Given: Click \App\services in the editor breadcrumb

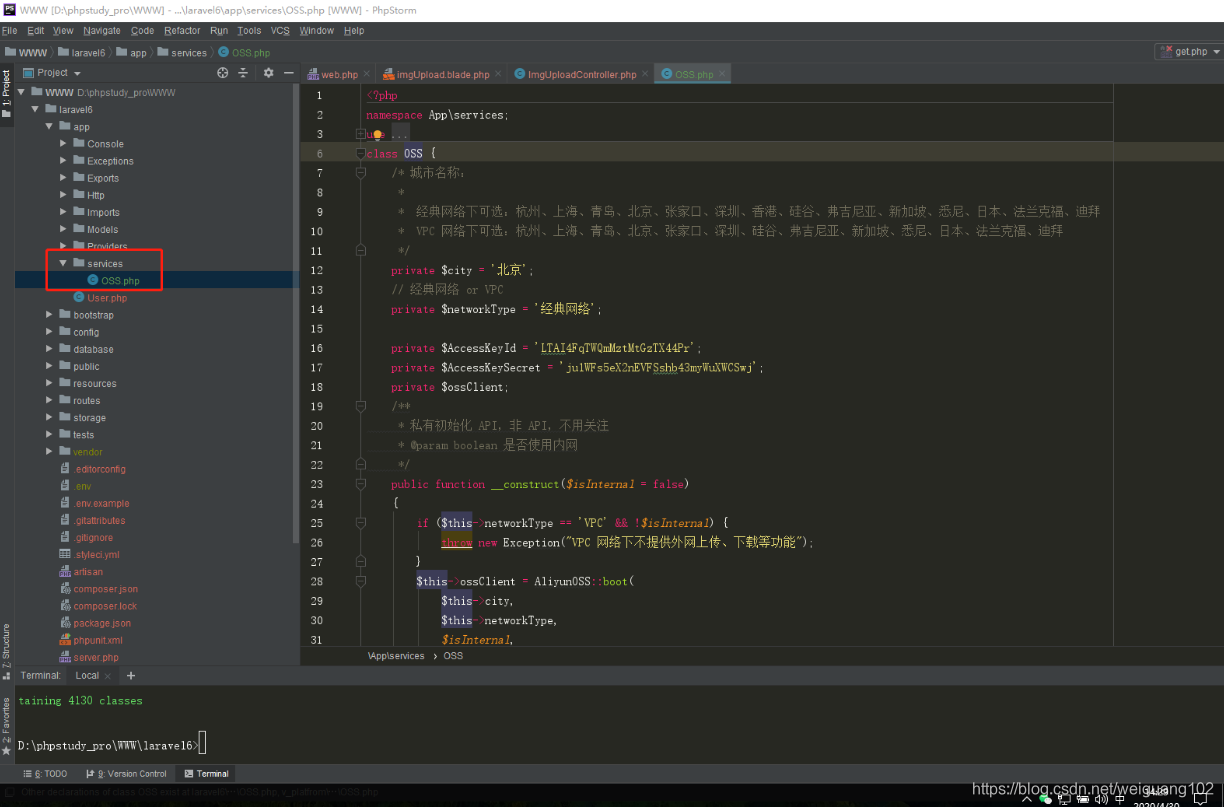Looking at the screenshot, I should pyautogui.click(x=396, y=656).
